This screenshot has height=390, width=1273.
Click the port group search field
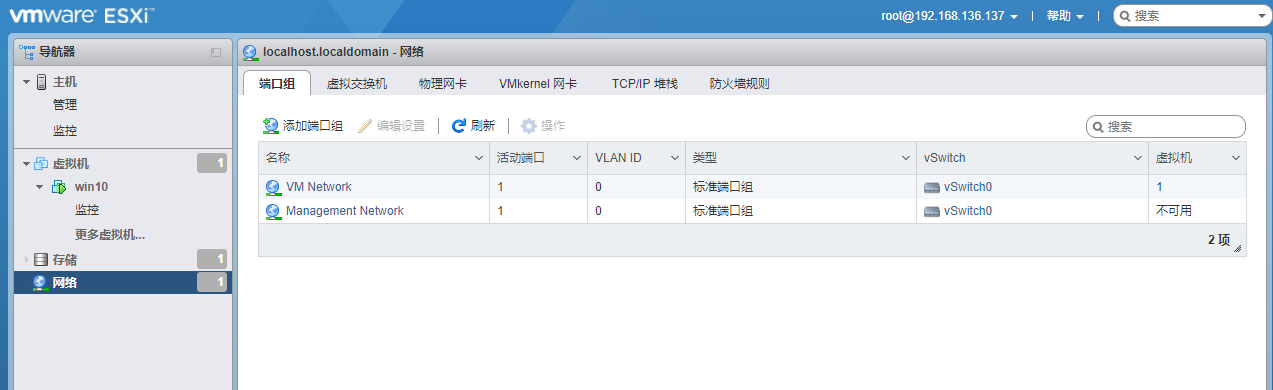click(x=1166, y=127)
